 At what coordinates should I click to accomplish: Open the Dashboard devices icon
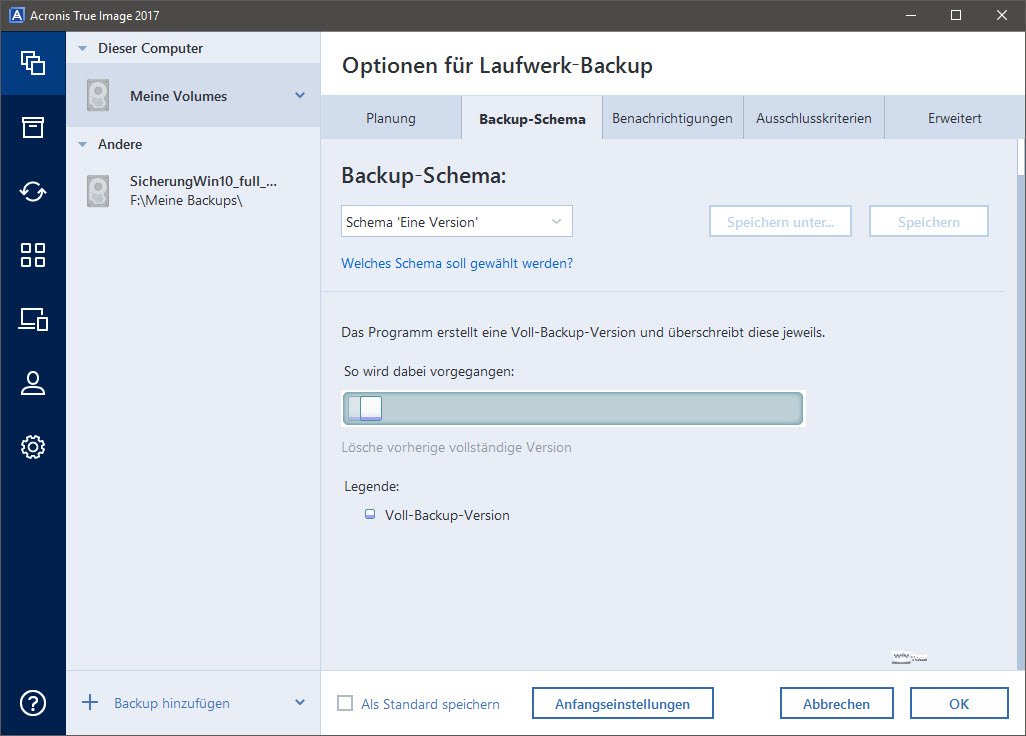tap(33, 319)
